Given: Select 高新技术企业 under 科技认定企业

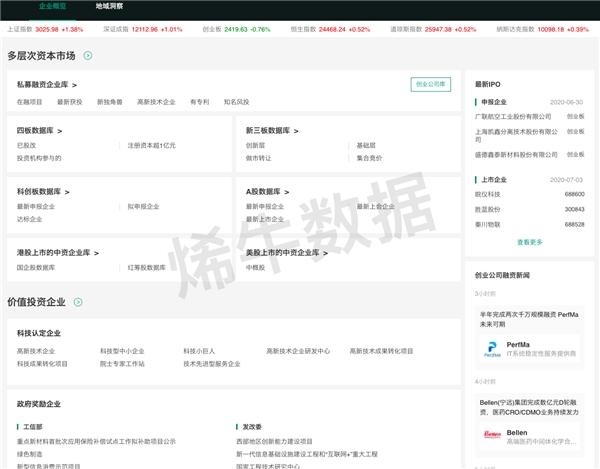Looking at the screenshot, I should coord(36,351).
